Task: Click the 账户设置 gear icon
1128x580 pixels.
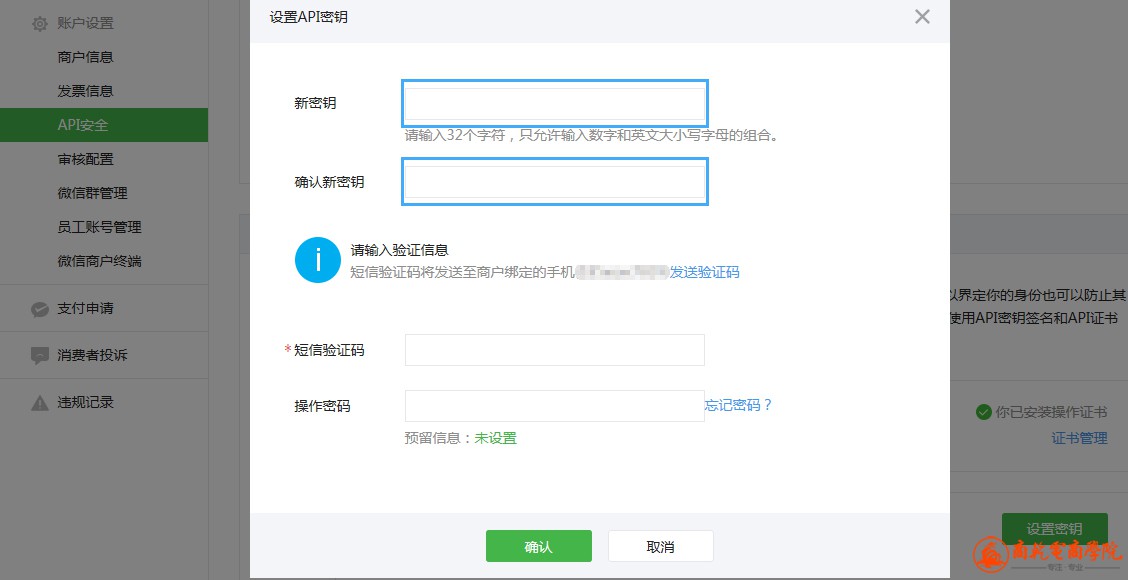Action: point(39,23)
